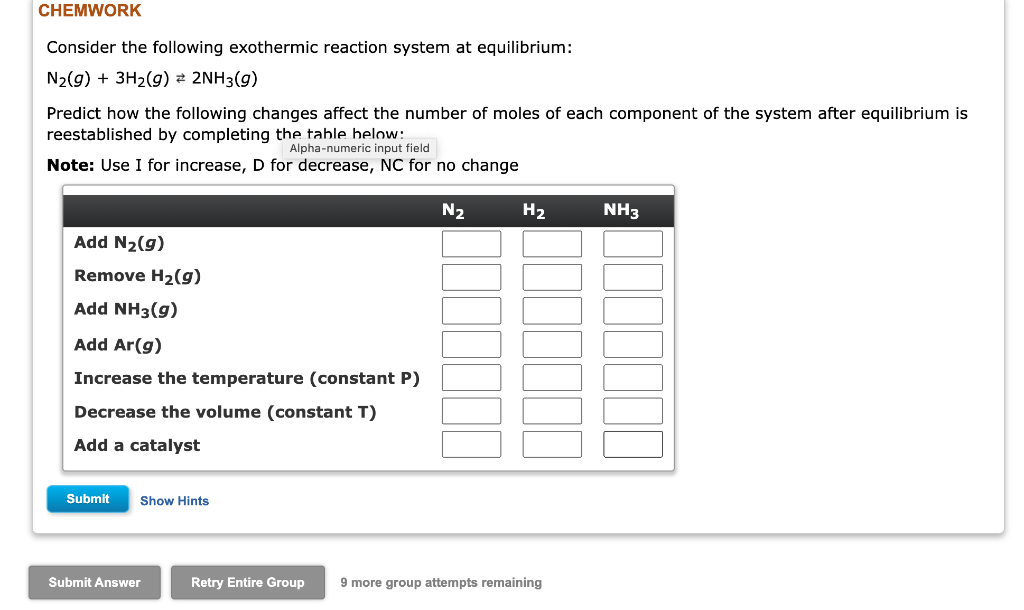The image size is (1024, 610).
Task: Click the N2 input field for Add N2(g)
Action: 471,243
